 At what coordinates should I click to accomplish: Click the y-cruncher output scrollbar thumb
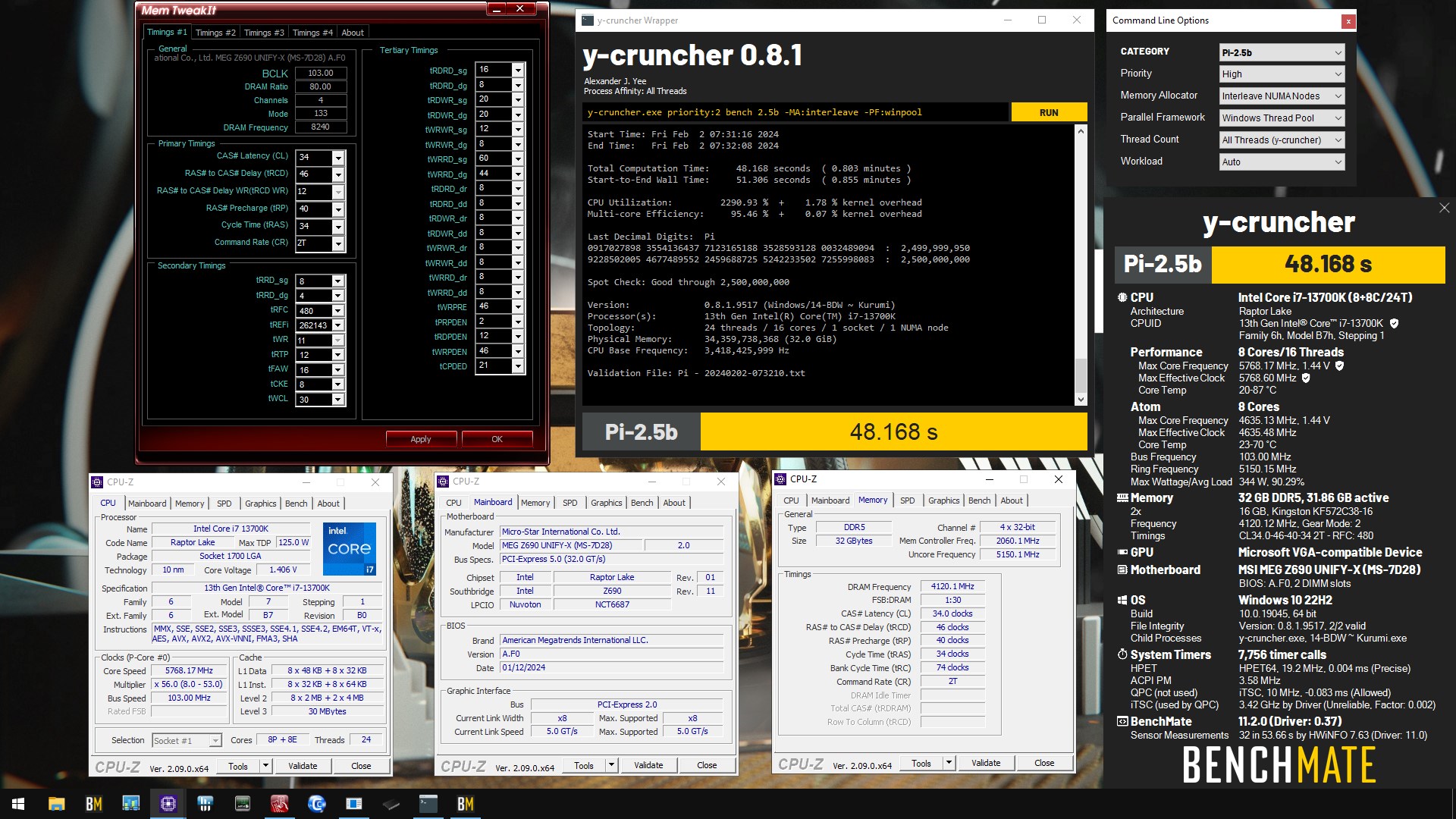point(1081,375)
